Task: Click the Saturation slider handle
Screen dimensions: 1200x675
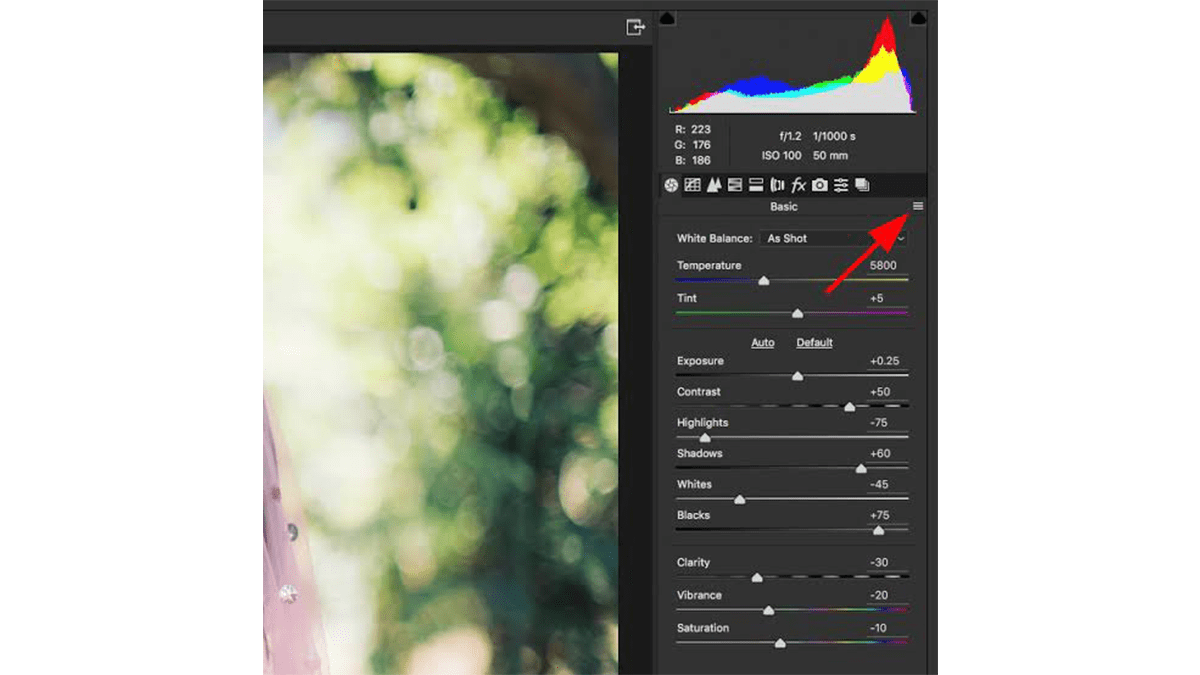Action: [x=780, y=643]
